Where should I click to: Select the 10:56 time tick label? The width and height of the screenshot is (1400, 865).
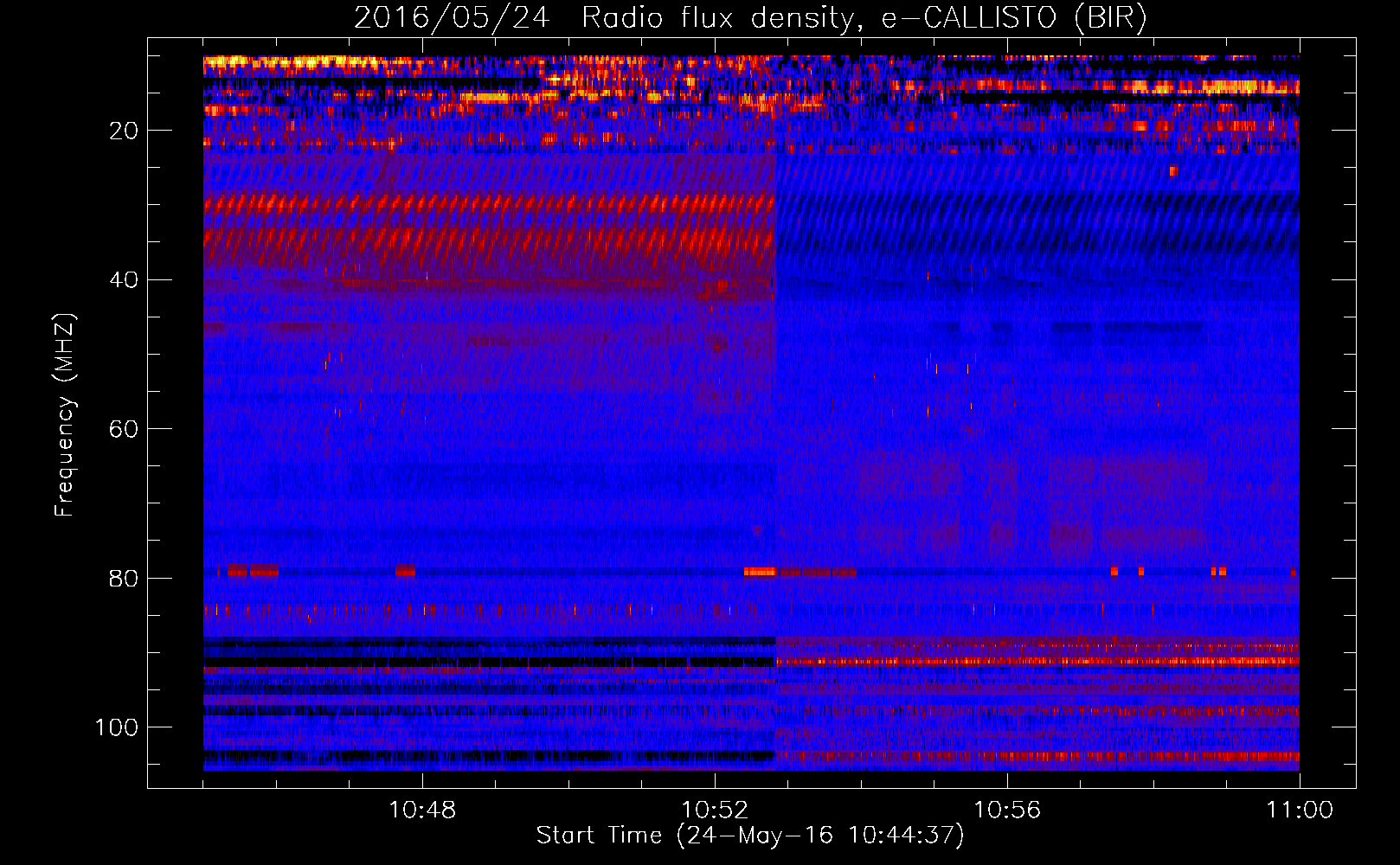[1007, 811]
